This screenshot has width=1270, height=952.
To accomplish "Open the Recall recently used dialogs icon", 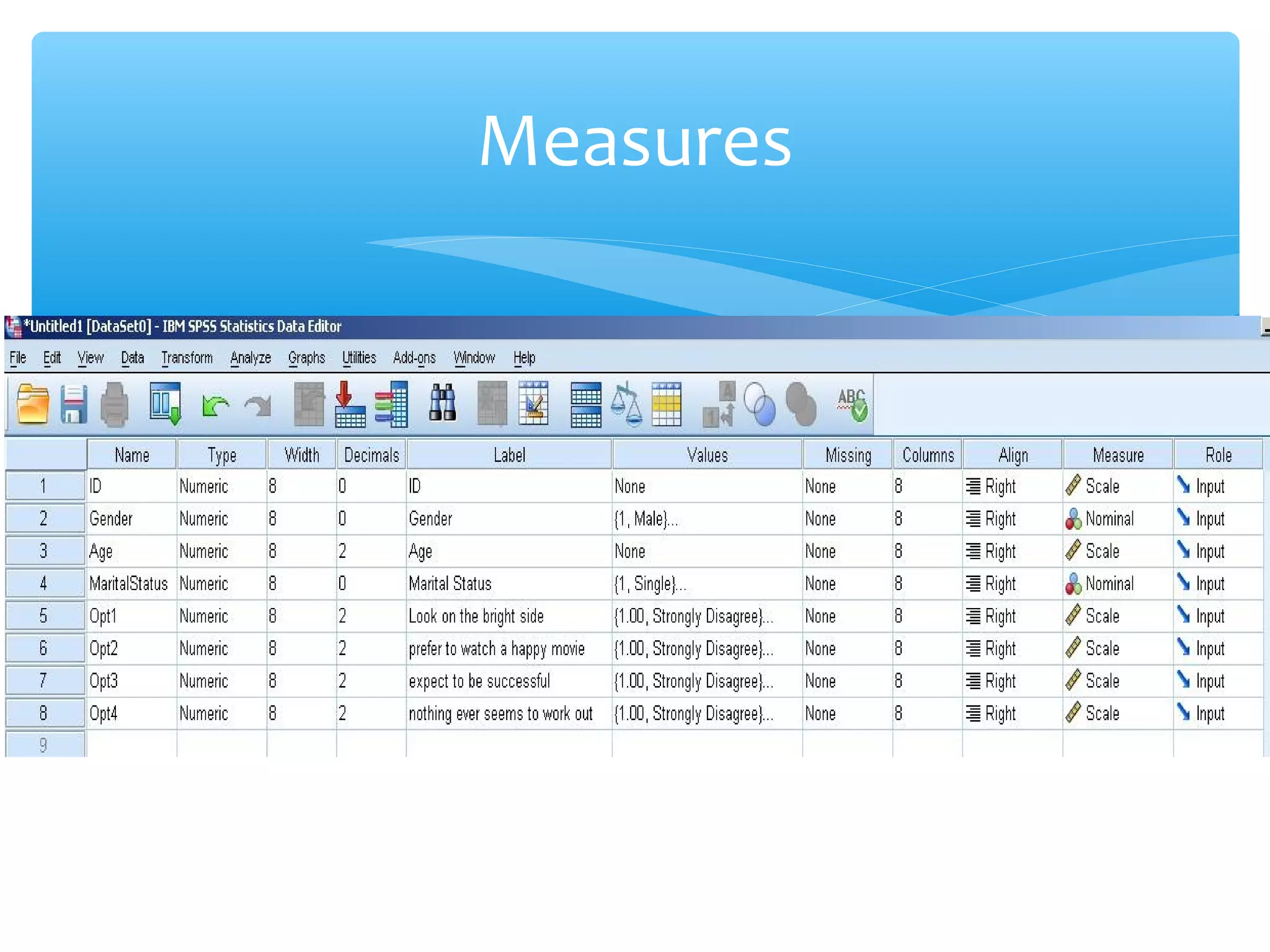I will 165,404.
